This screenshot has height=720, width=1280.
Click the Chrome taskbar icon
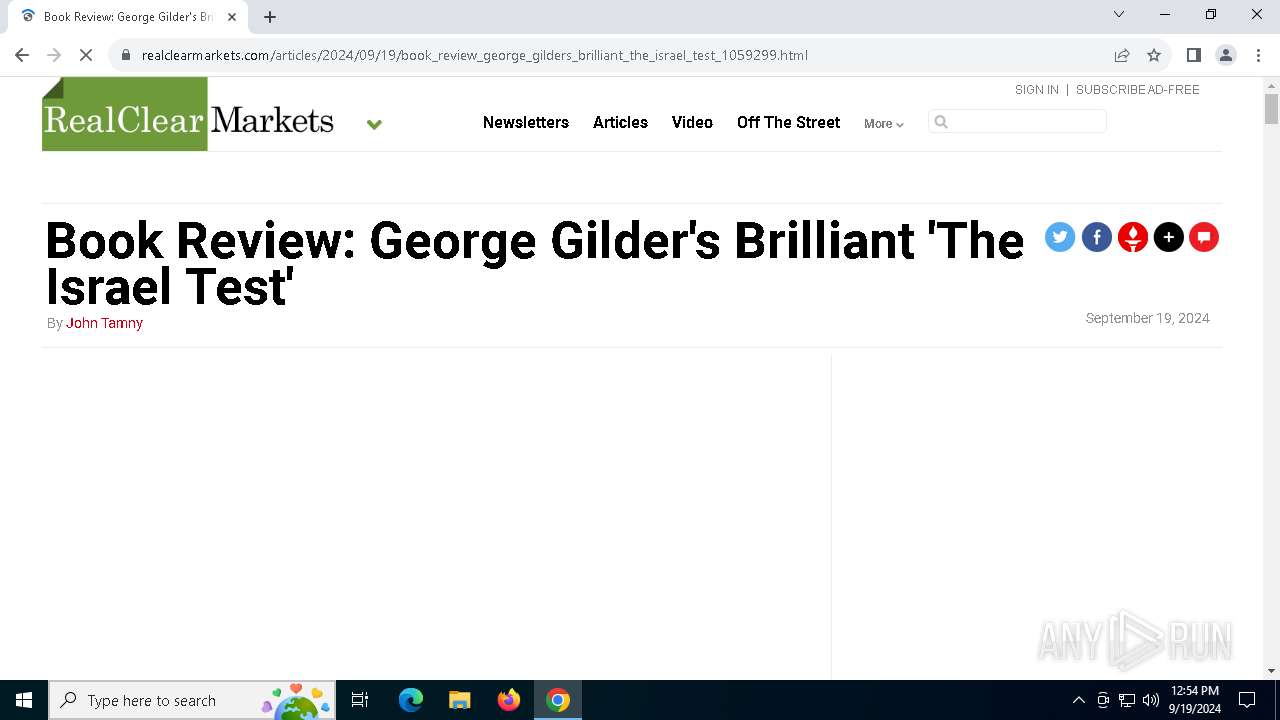[558, 700]
